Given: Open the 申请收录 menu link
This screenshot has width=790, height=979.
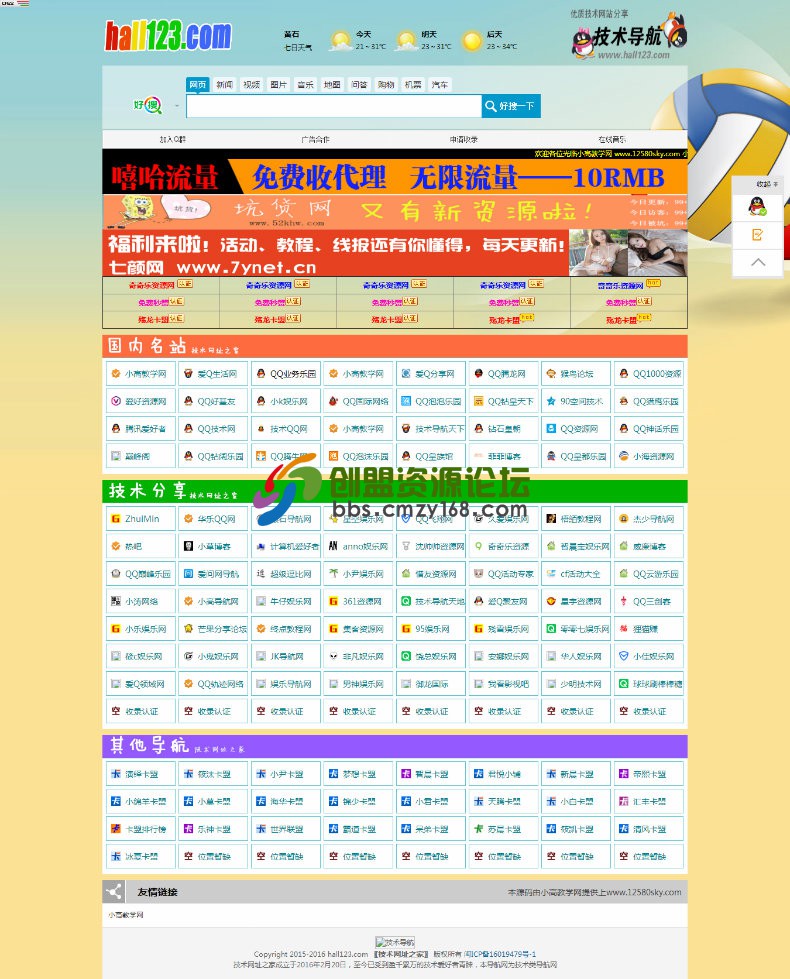Looking at the screenshot, I should [x=463, y=139].
